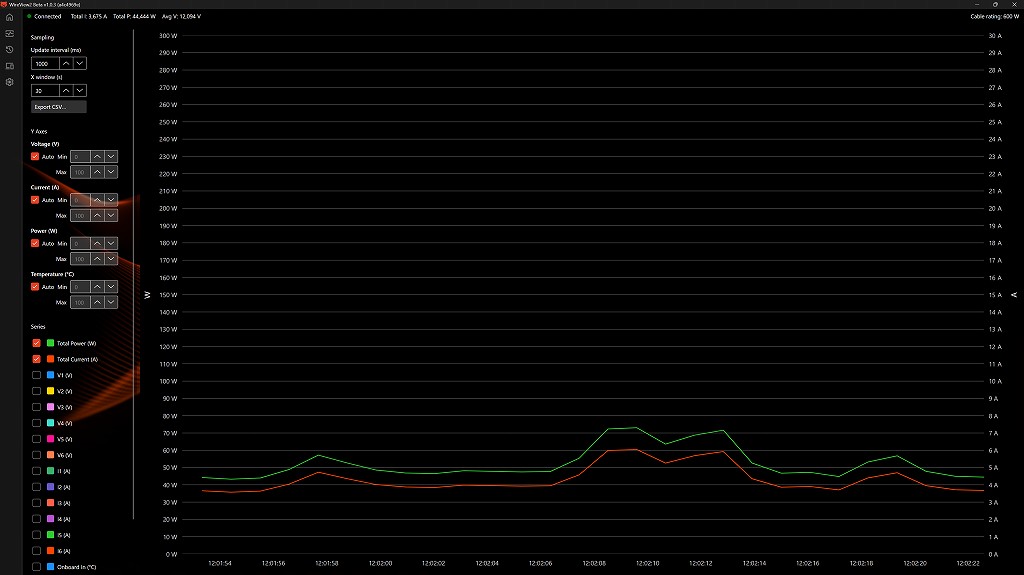The width and height of the screenshot is (1024, 575).
Task: Click the green Total Power color swatch
Action: (x=50, y=343)
